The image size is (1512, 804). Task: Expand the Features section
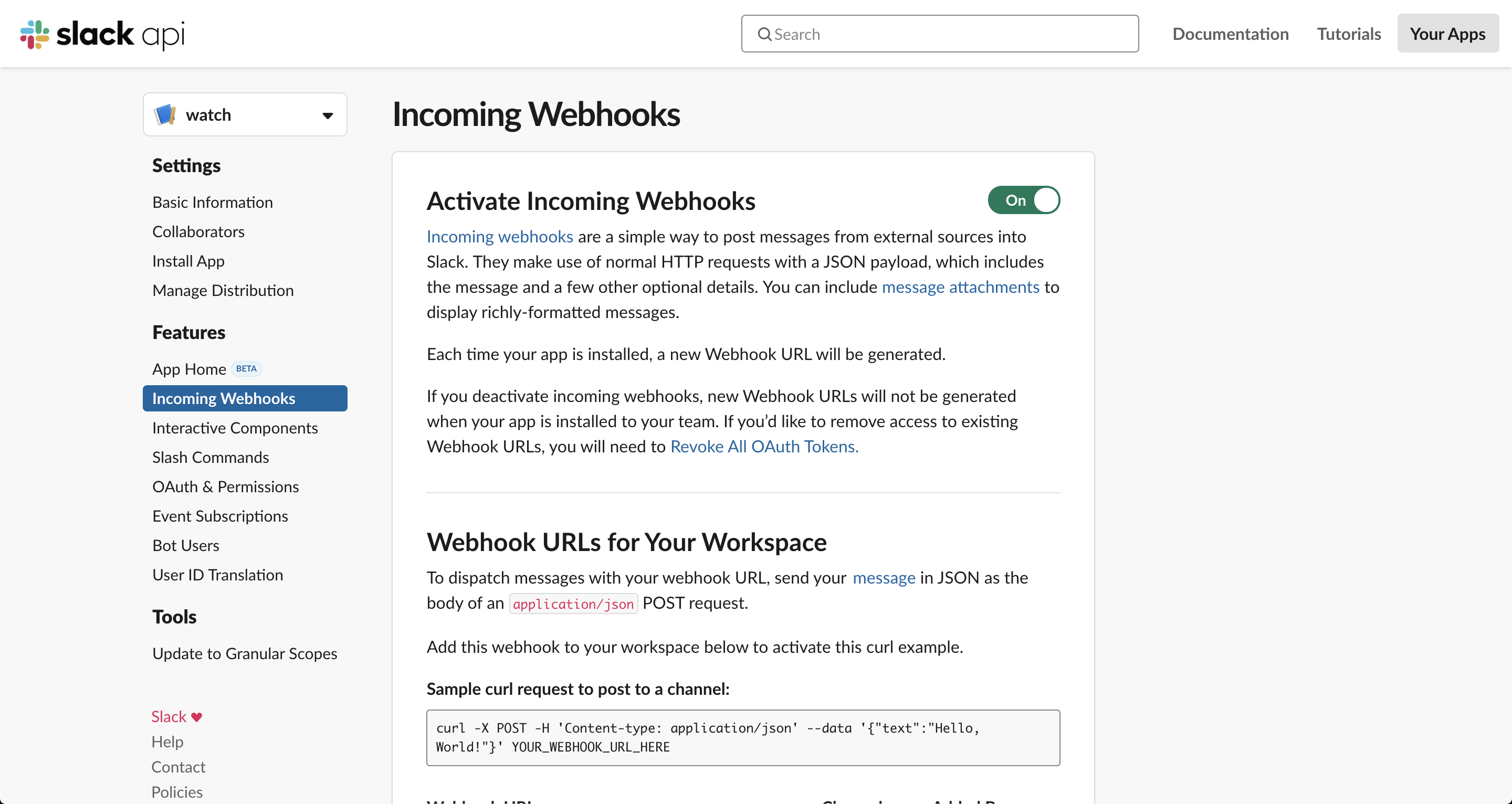(x=189, y=331)
